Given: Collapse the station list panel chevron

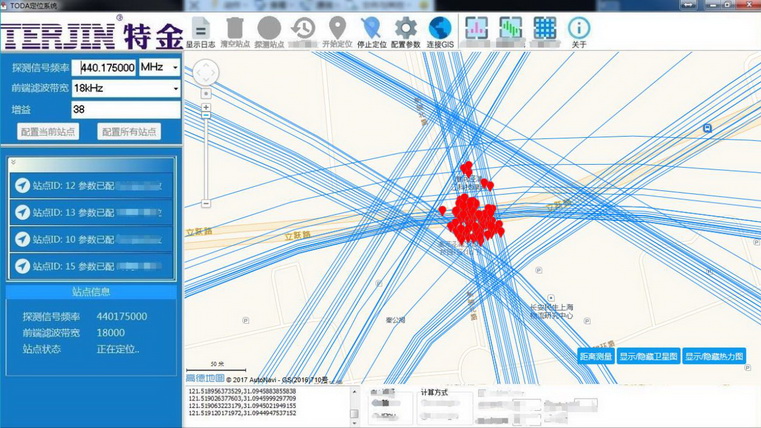Looking at the screenshot, I should (x=13, y=161).
